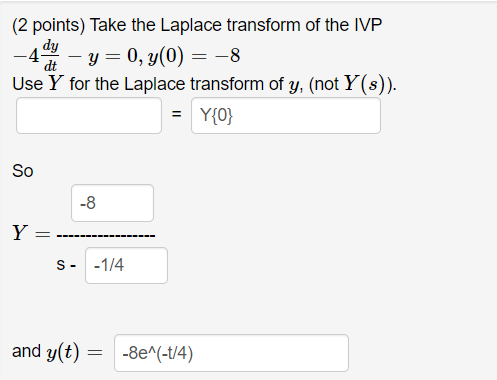Click the "(not Y(s))" note
Viewport: 497px width, 380px height.
coord(353,83)
